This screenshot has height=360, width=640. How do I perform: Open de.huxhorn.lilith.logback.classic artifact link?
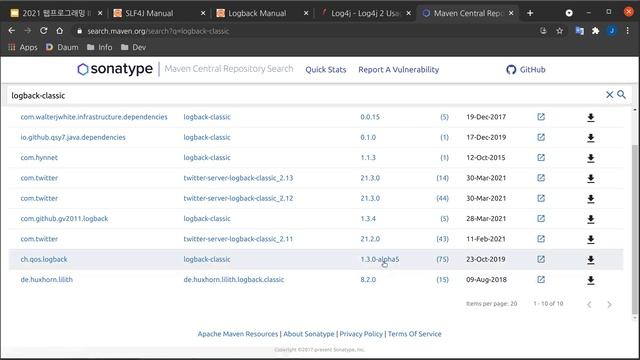click(x=233, y=280)
